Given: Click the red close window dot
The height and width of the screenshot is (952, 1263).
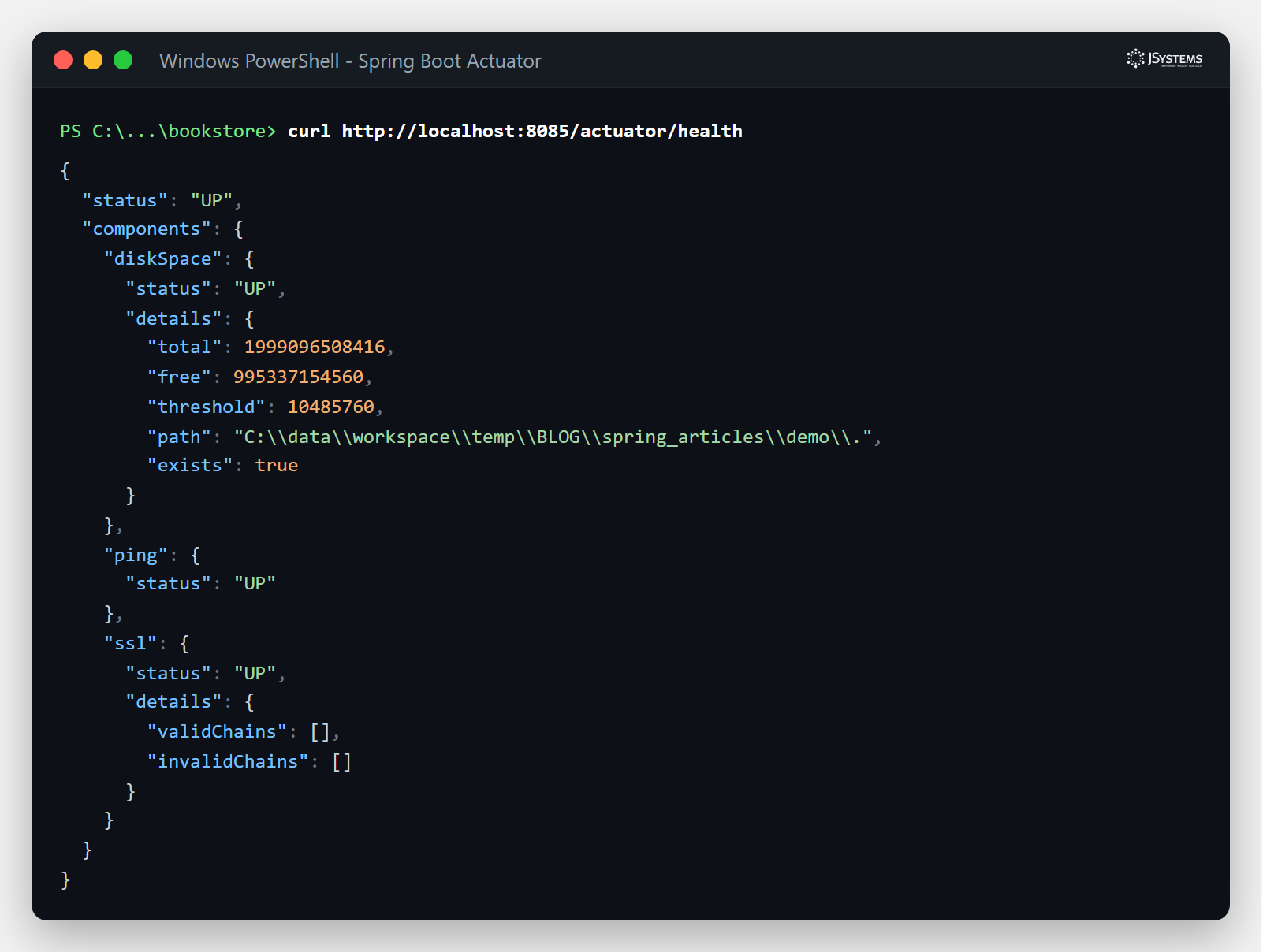Looking at the screenshot, I should click(x=63, y=60).
